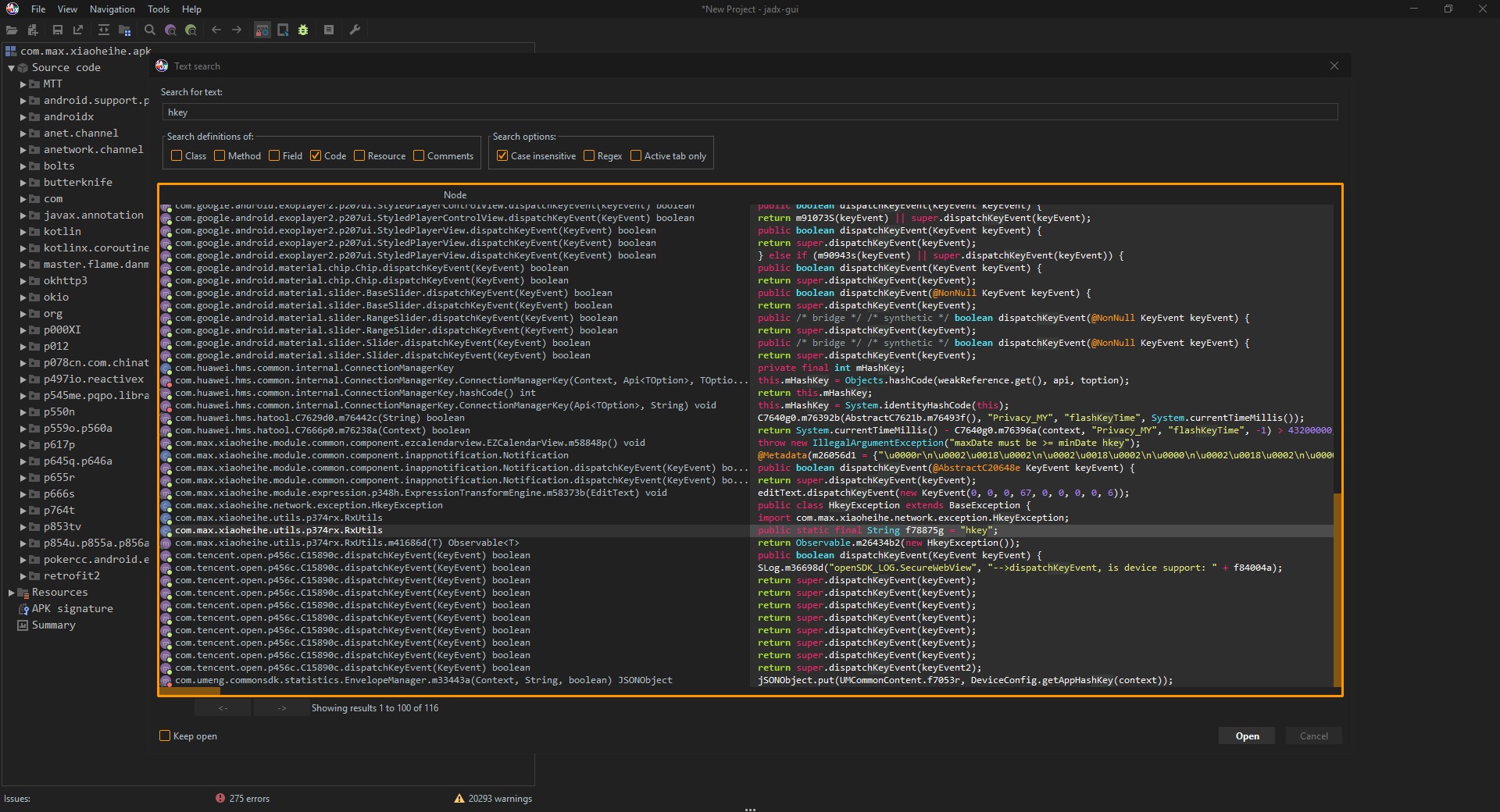Click the Summary tree icon

tap(23, 625)
